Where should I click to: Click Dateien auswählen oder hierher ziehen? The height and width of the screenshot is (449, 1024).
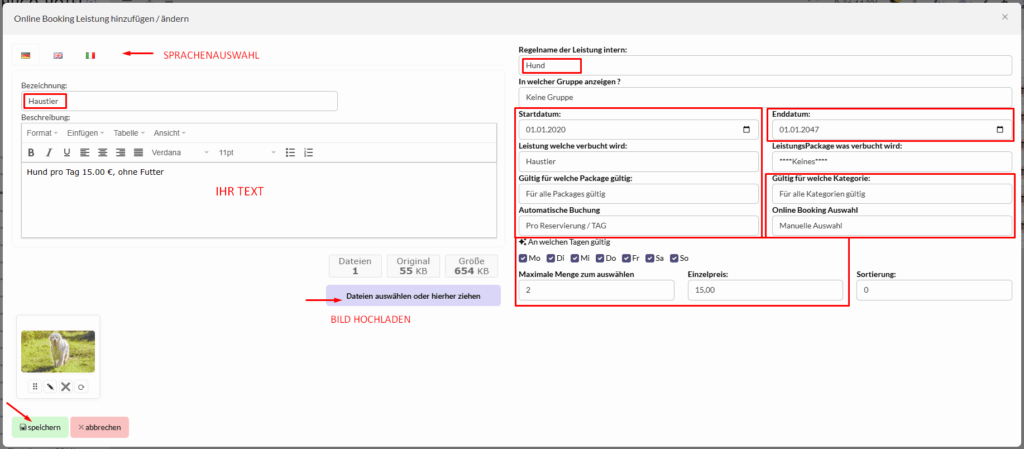(413, 297)
